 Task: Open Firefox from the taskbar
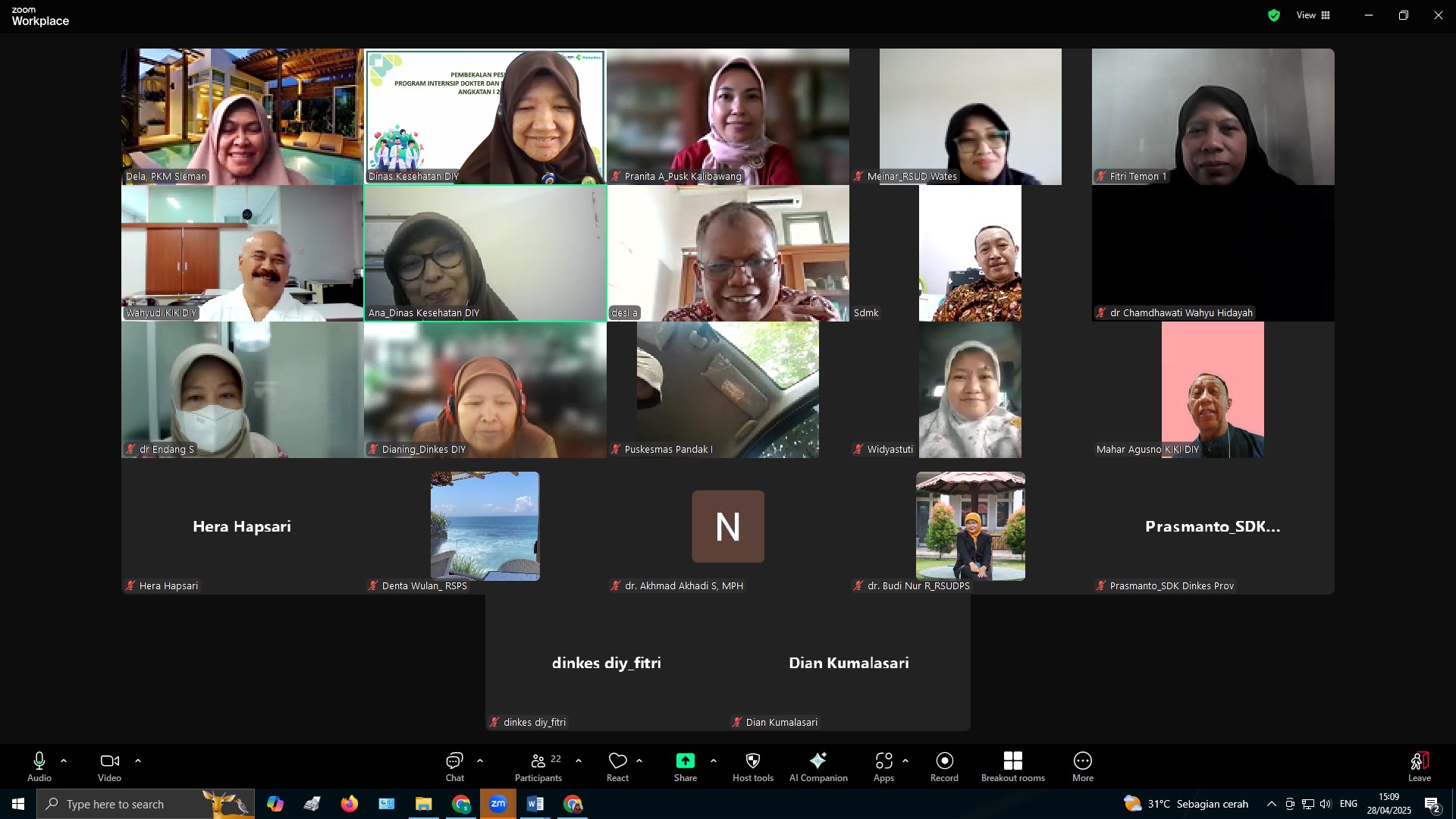[x=349, y=804]
